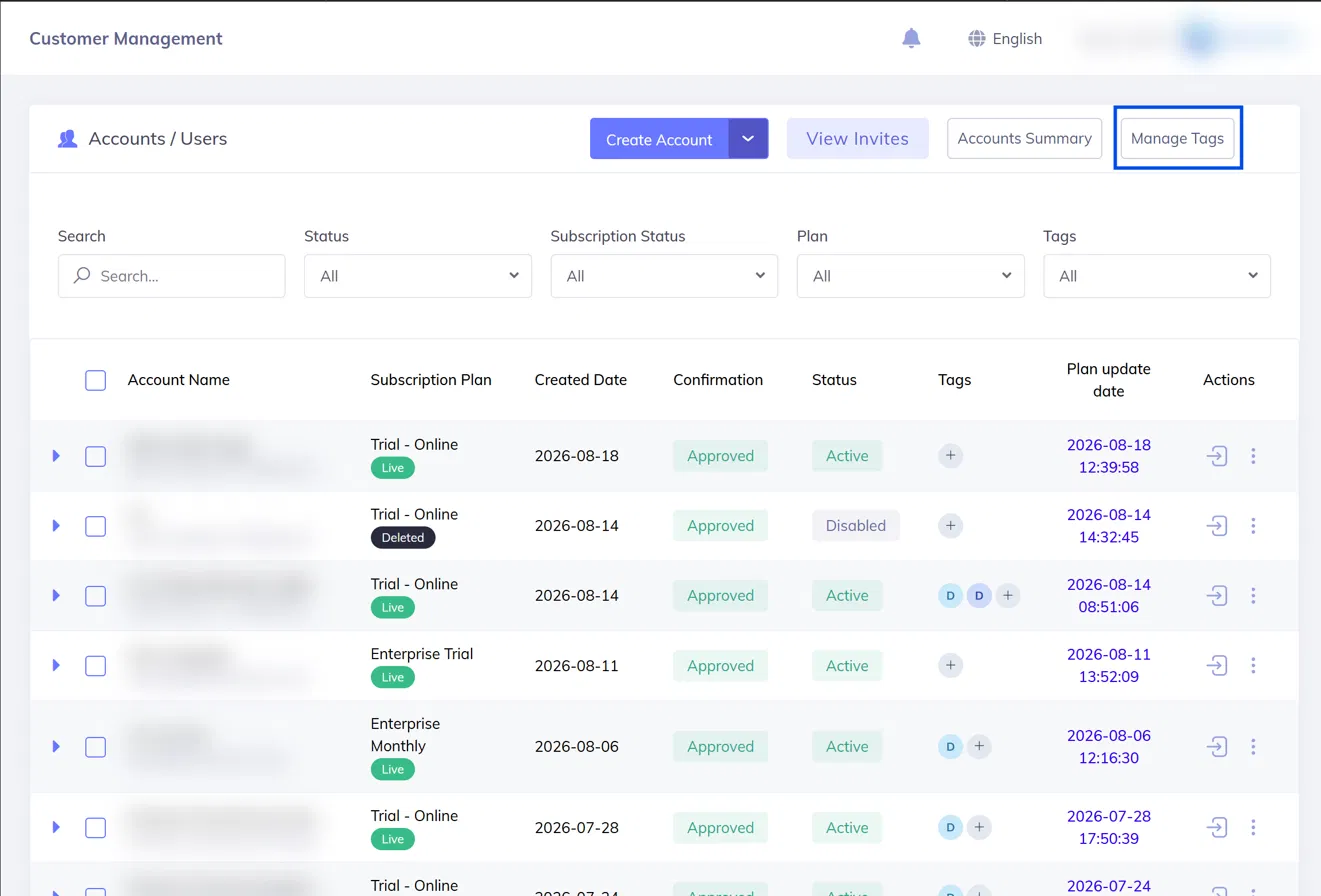
Task: Click plan update date 2026-08-11 13:52:09
Action: [1108, 665]
